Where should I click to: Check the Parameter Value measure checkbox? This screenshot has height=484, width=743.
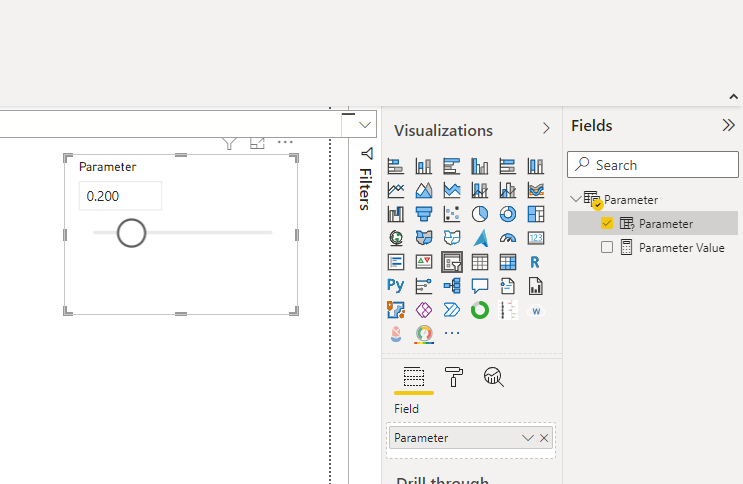tap(607, 247)
